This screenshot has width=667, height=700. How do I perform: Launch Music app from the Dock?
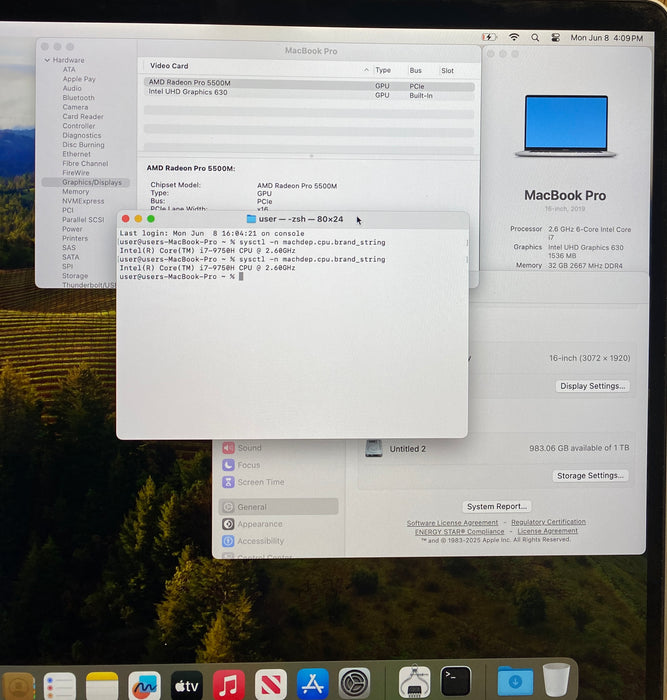229,685
